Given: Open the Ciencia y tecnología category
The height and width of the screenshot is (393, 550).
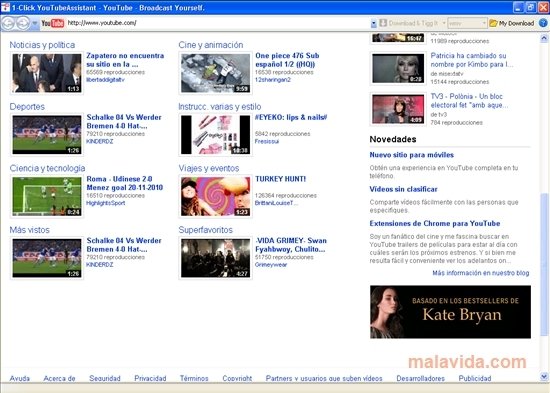Looking at the screenshot, I should (47, 168).
